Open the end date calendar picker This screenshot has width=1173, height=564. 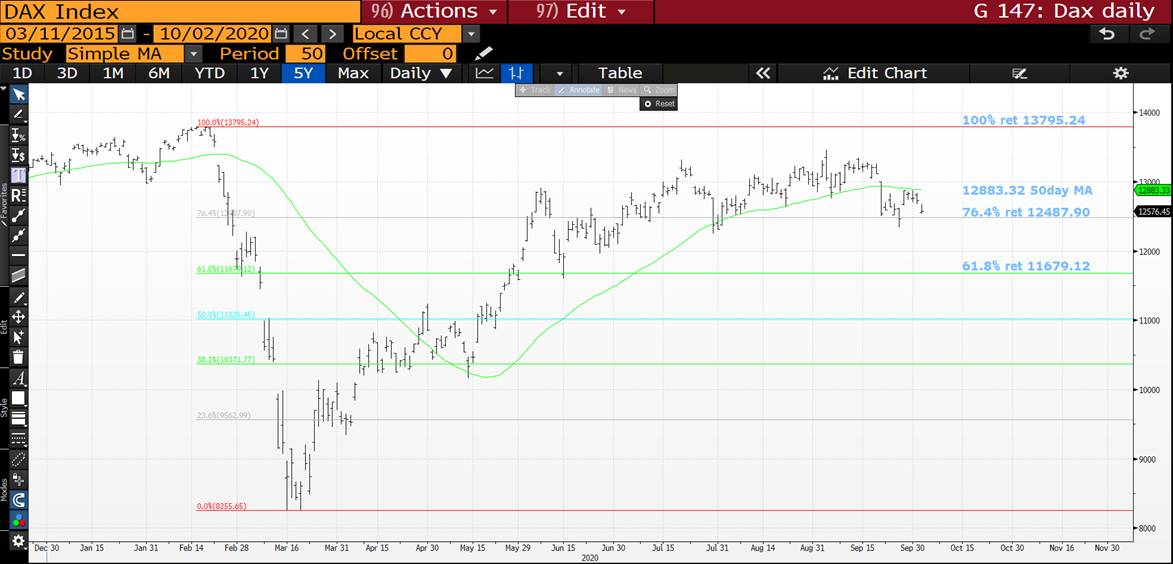click(281, 34)
